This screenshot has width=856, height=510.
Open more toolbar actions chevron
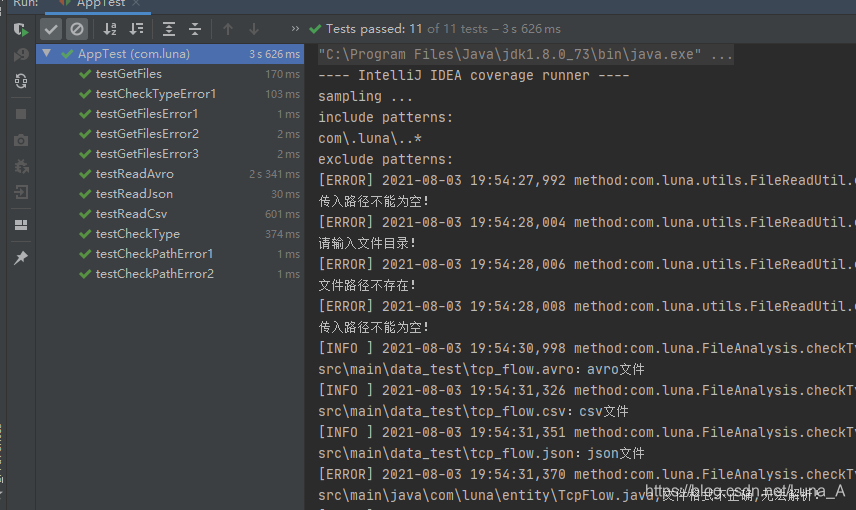coord(295,28)
